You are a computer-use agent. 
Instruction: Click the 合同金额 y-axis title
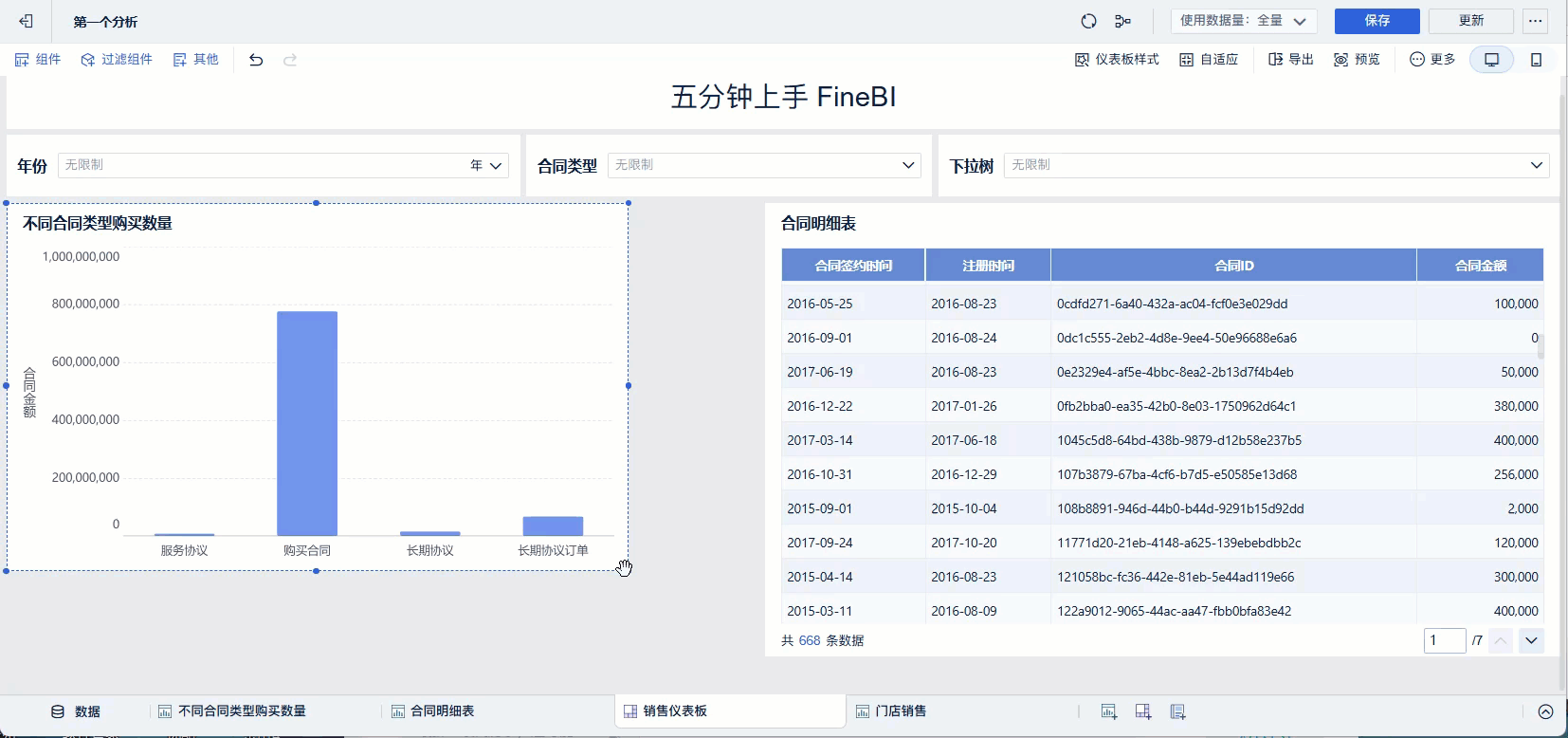click(29, 393)
